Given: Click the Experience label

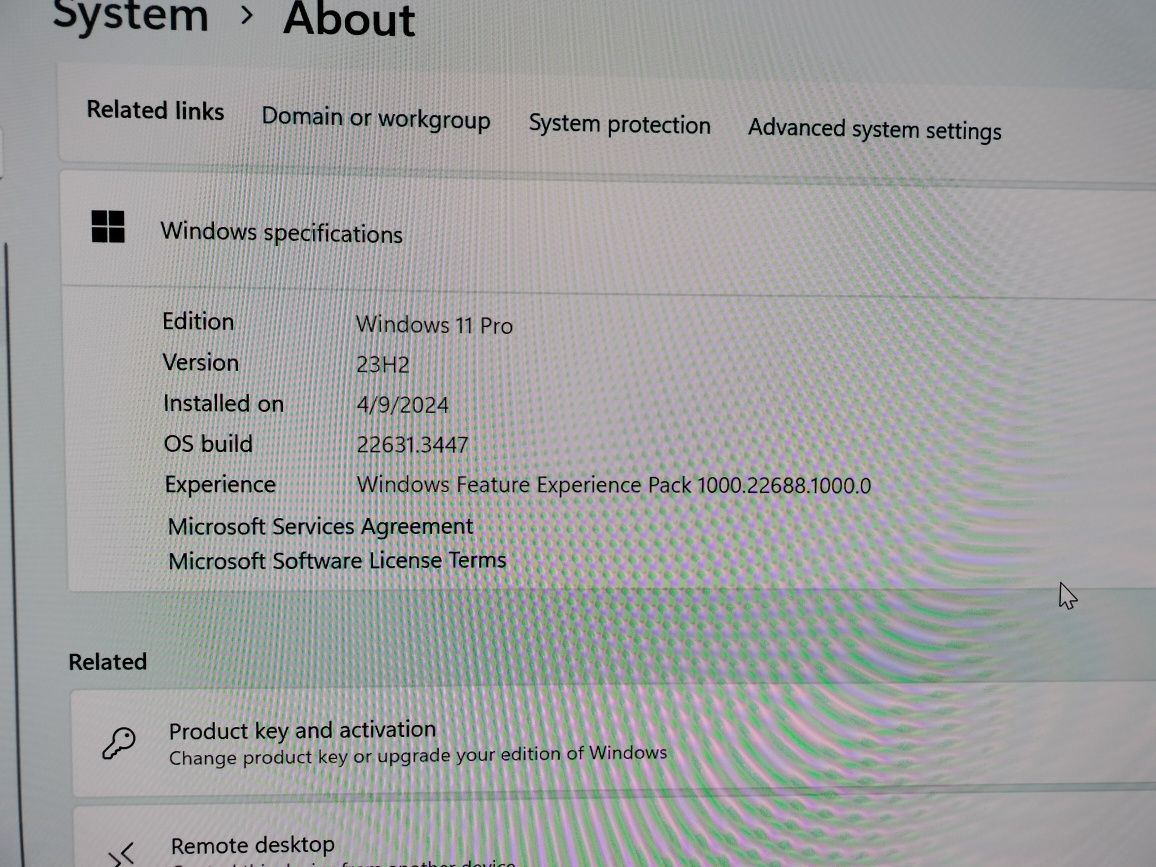Looking at the screenshot, I should pyautogui.click(x=220, y=484).
